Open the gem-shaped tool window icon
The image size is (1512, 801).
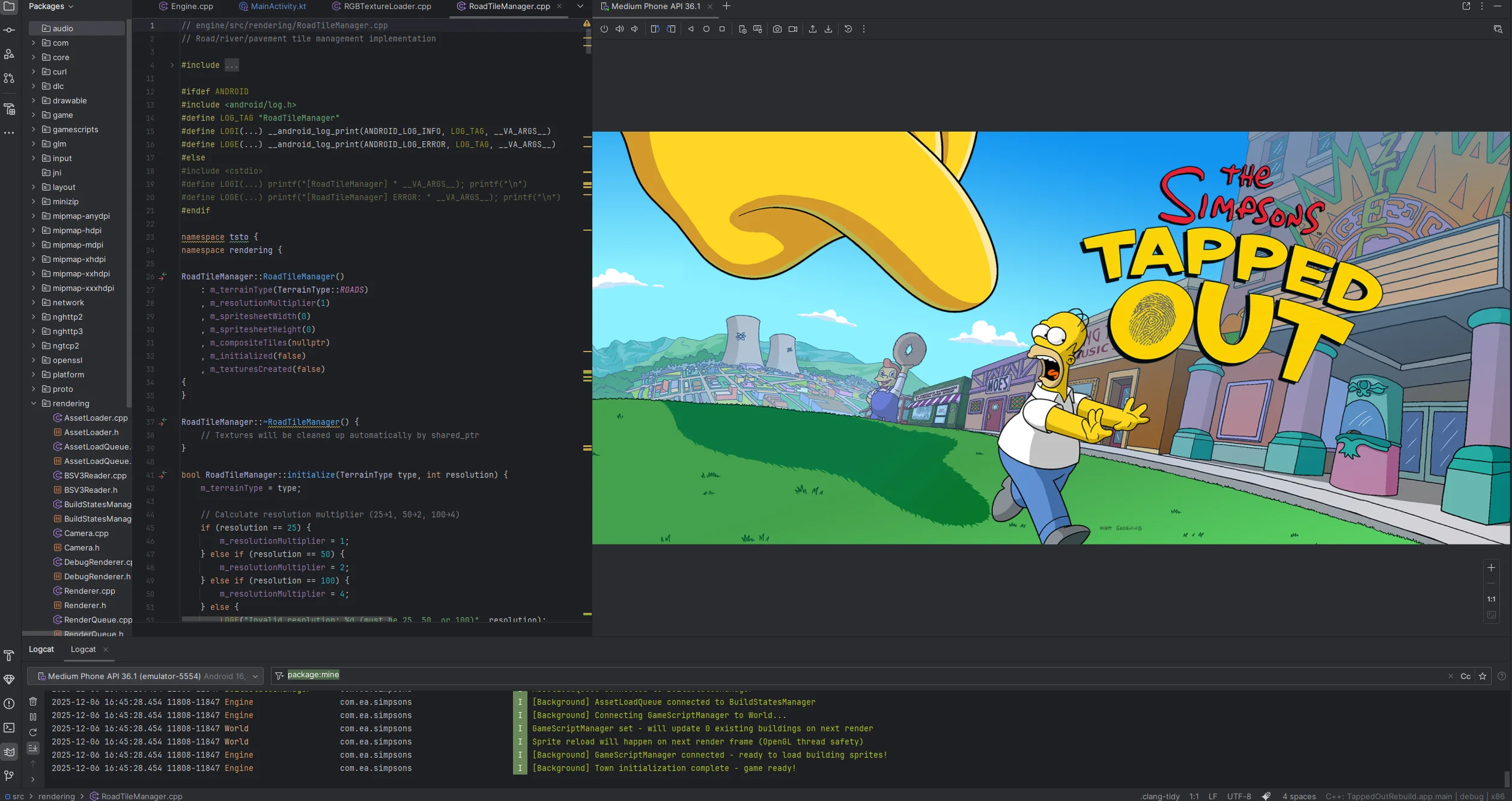(9, 680)
